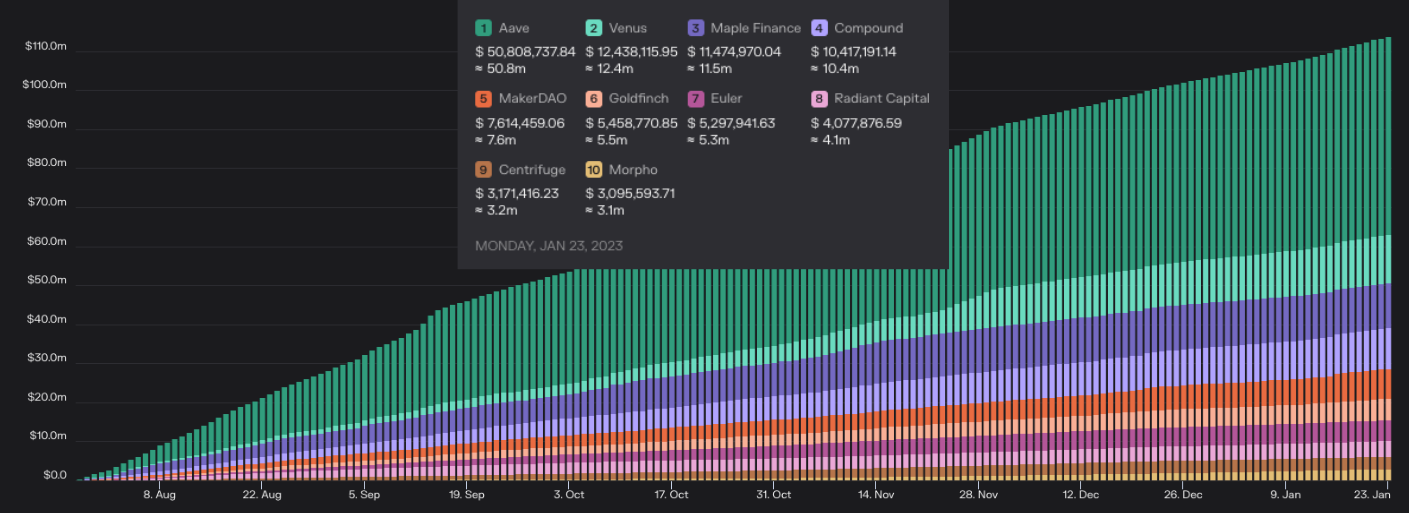1409x513 pixels.
Task: Select the Maple Finance label
Action: [756, 28]
